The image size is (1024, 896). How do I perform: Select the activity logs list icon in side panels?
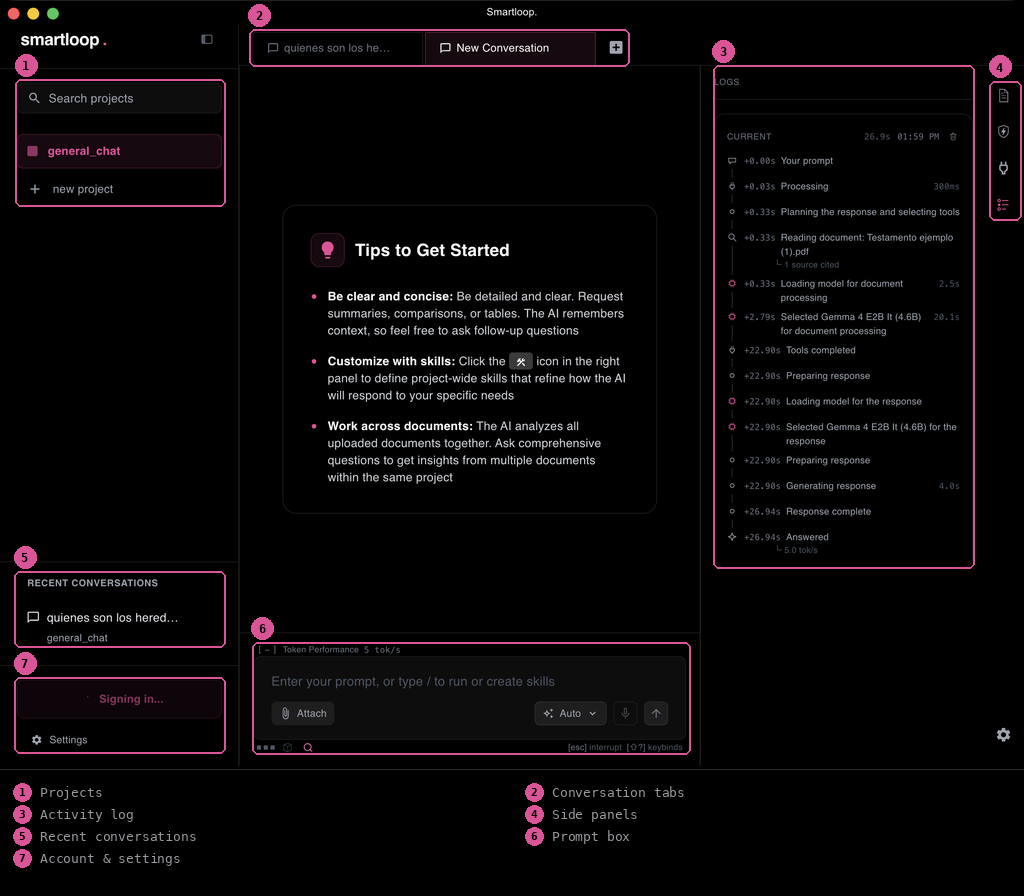[1004, 205]
